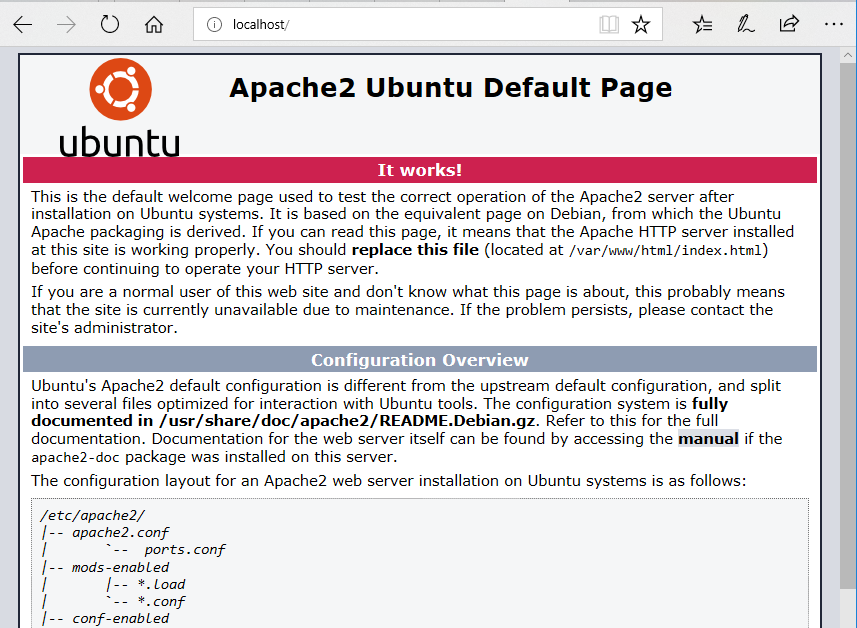Screen dimensions: 857x628
Task: Refresh the localhost page
Action: [110, 25]
